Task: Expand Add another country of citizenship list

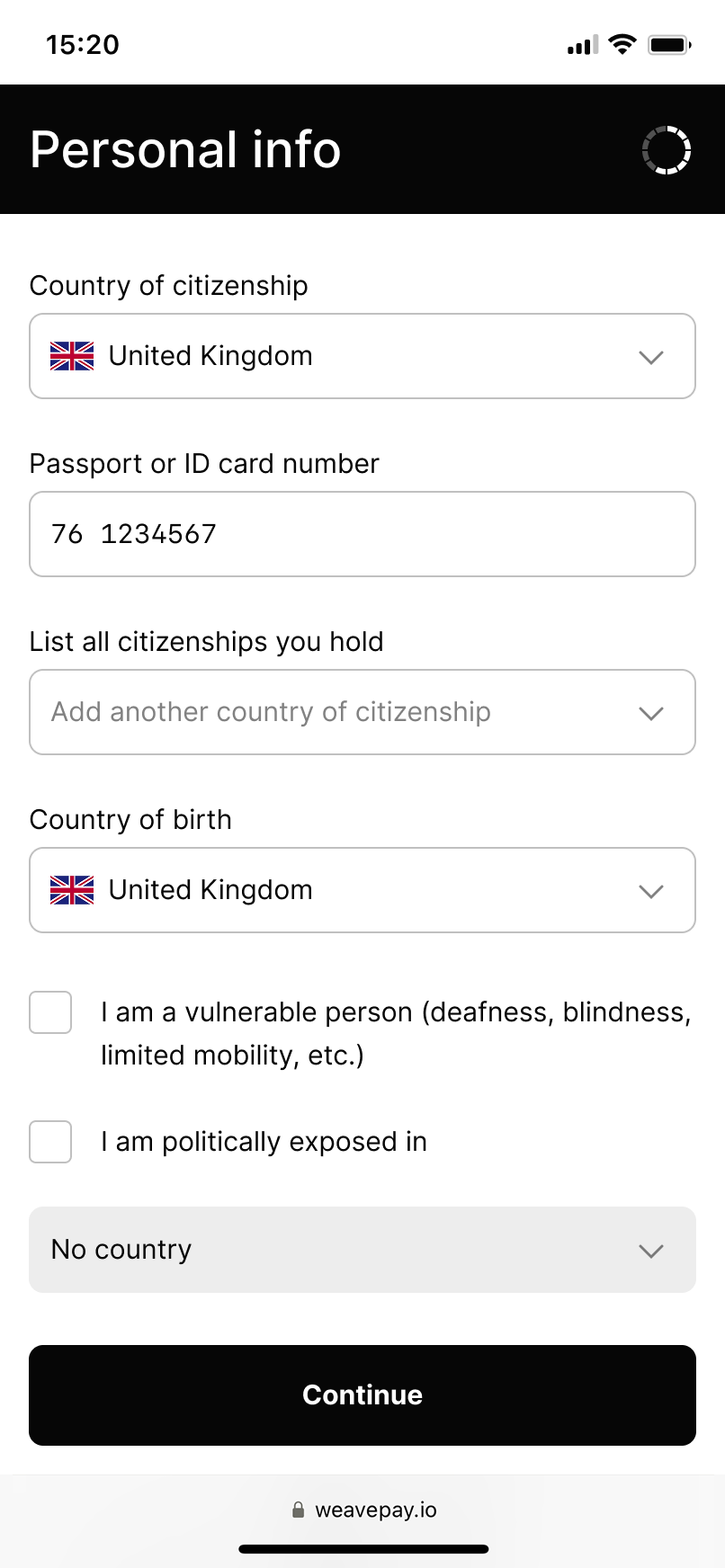Action: tap(362, 712)
